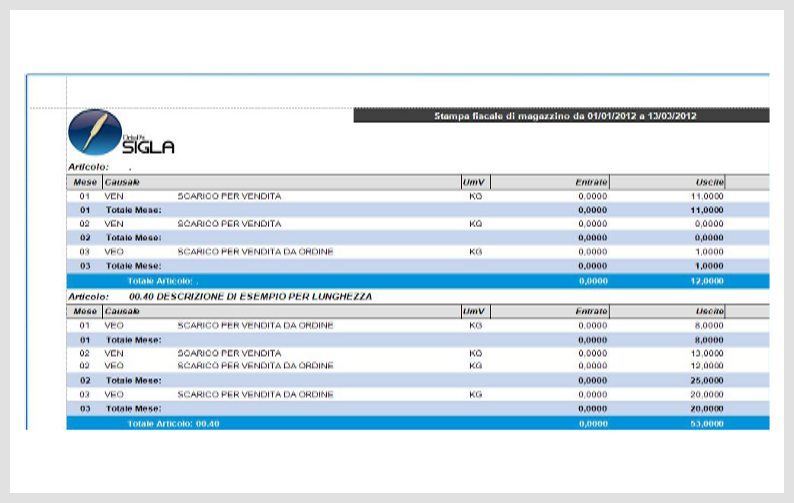The image size is (794, 503).
Task: Click 'Totale Articolo: .' summary row
Action: click(418, 281)
